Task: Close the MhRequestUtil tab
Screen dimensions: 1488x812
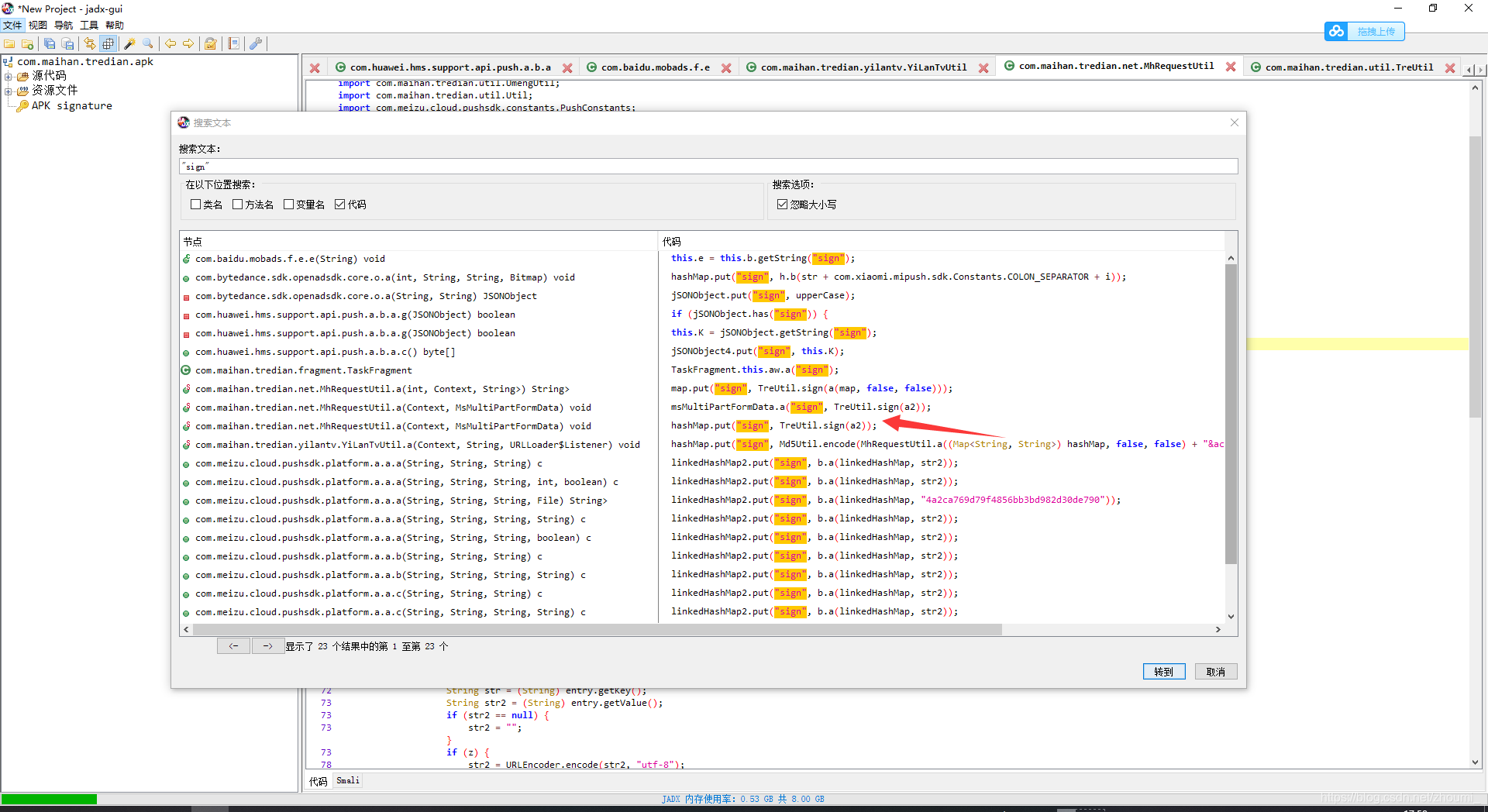Action: (x=1231, y=67)
